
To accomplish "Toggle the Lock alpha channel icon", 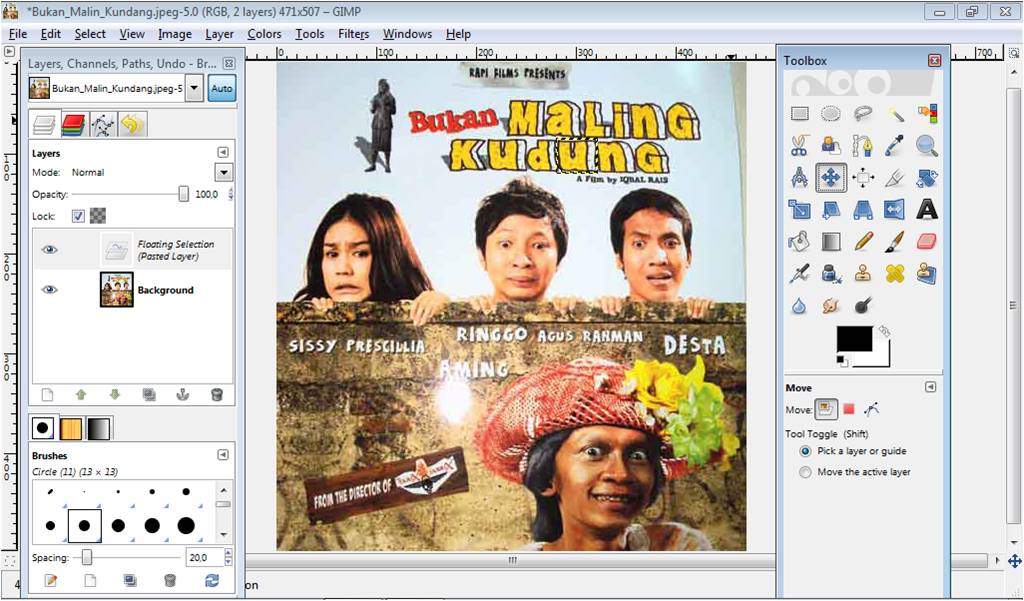I will tap(98, 216).
